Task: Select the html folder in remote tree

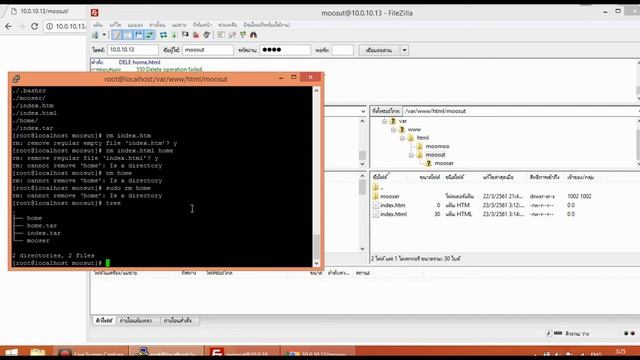Action: [x=422, y=138]
